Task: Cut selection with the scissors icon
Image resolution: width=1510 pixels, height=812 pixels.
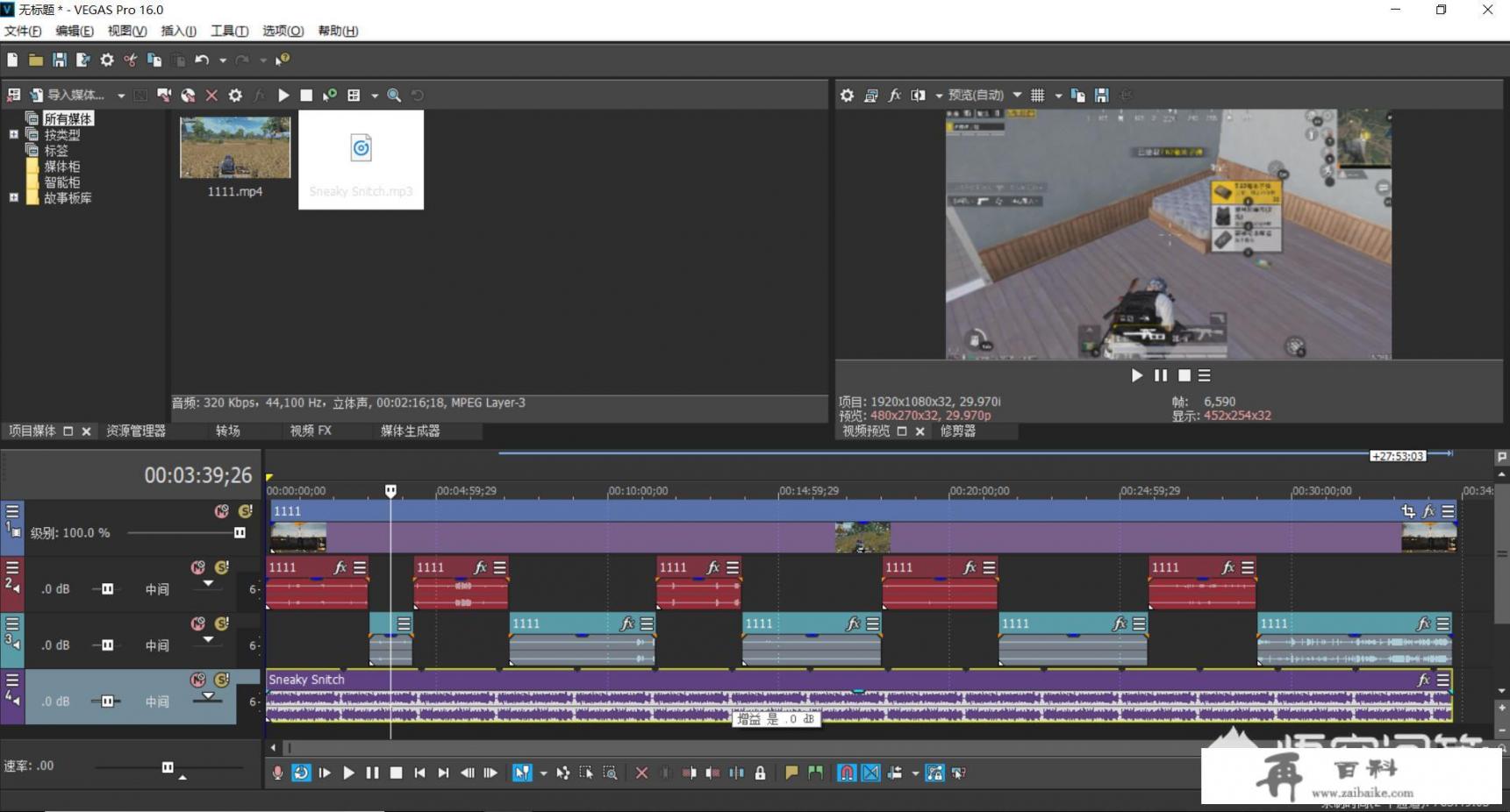Action: (x=131, y=60)
